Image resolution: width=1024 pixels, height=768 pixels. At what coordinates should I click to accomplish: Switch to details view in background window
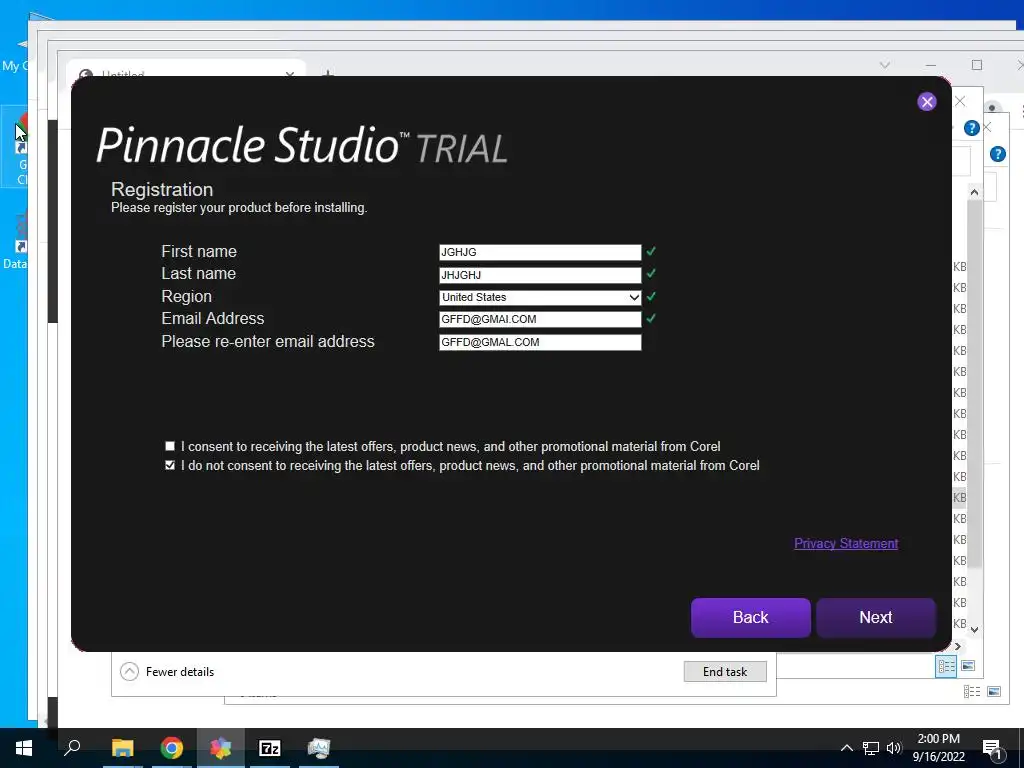(x=946, y=666)
